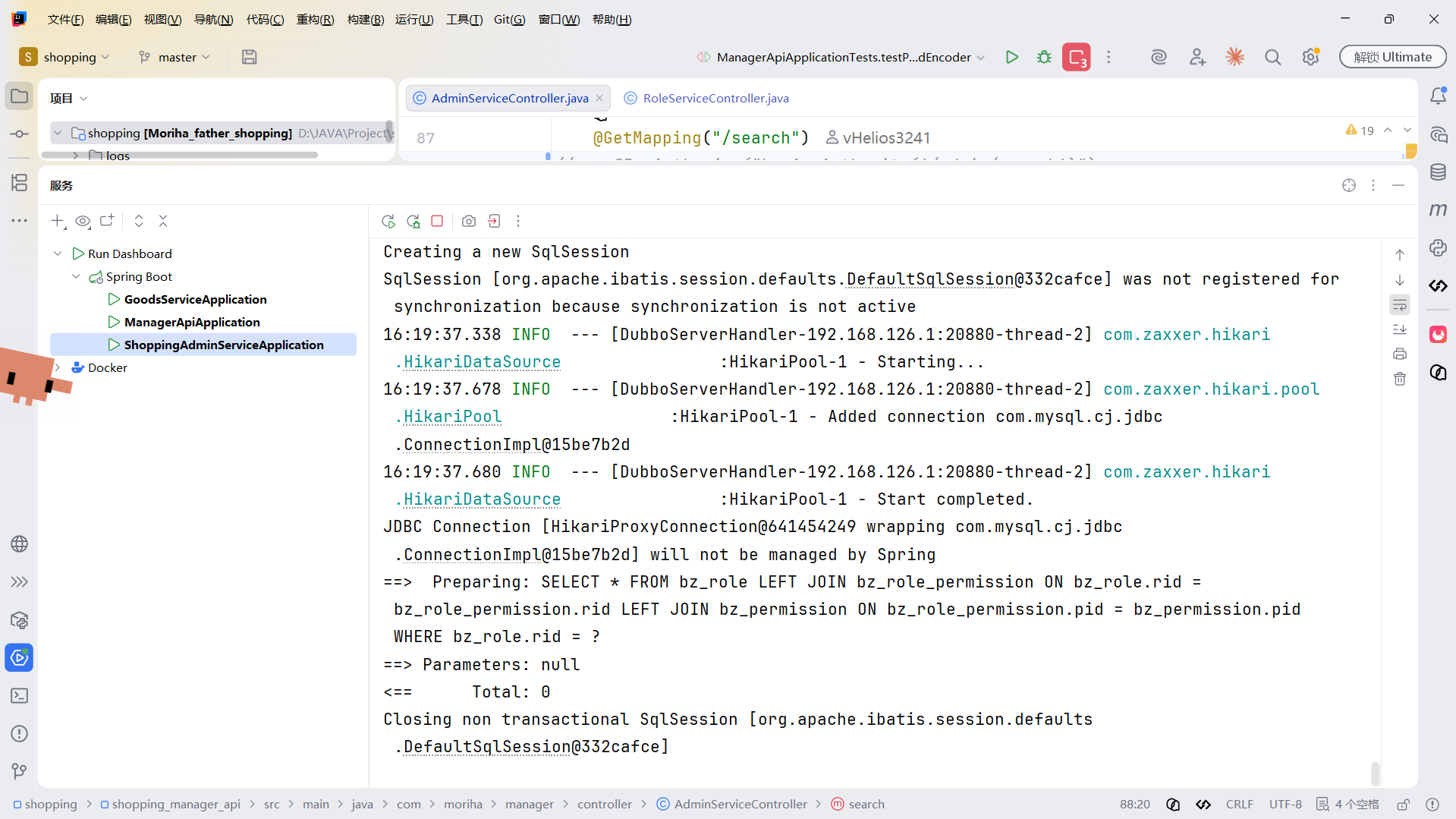Click the UTF-8 encoding status item

coord(1285,805)
